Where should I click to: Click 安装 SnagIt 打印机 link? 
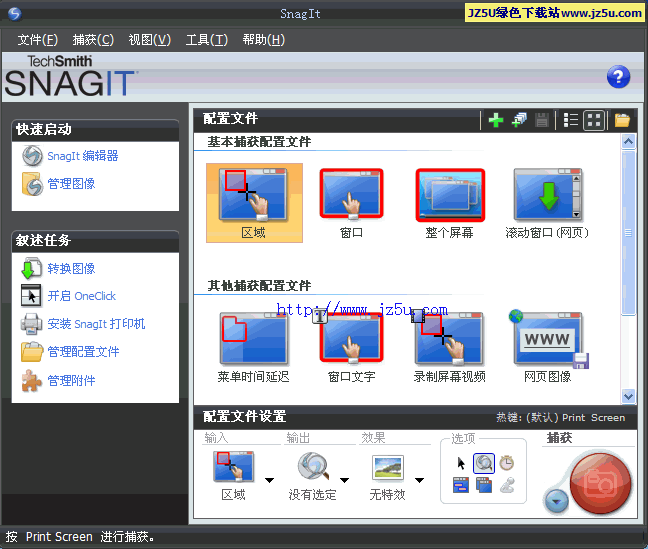96,324
